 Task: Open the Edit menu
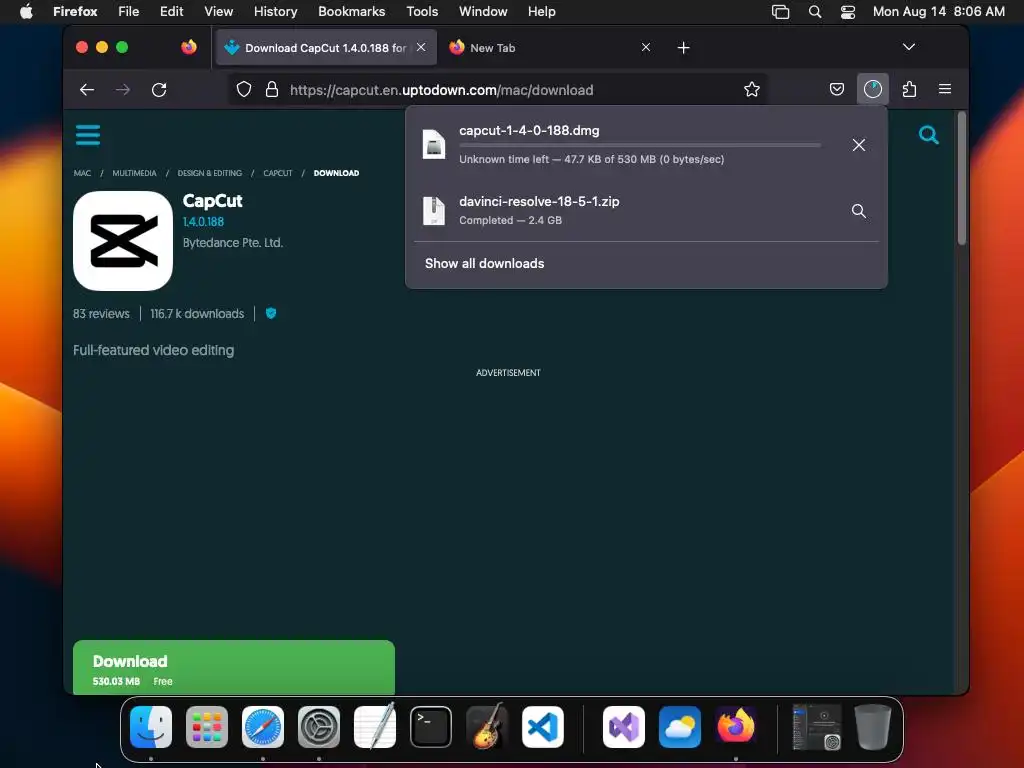[171, 12]
